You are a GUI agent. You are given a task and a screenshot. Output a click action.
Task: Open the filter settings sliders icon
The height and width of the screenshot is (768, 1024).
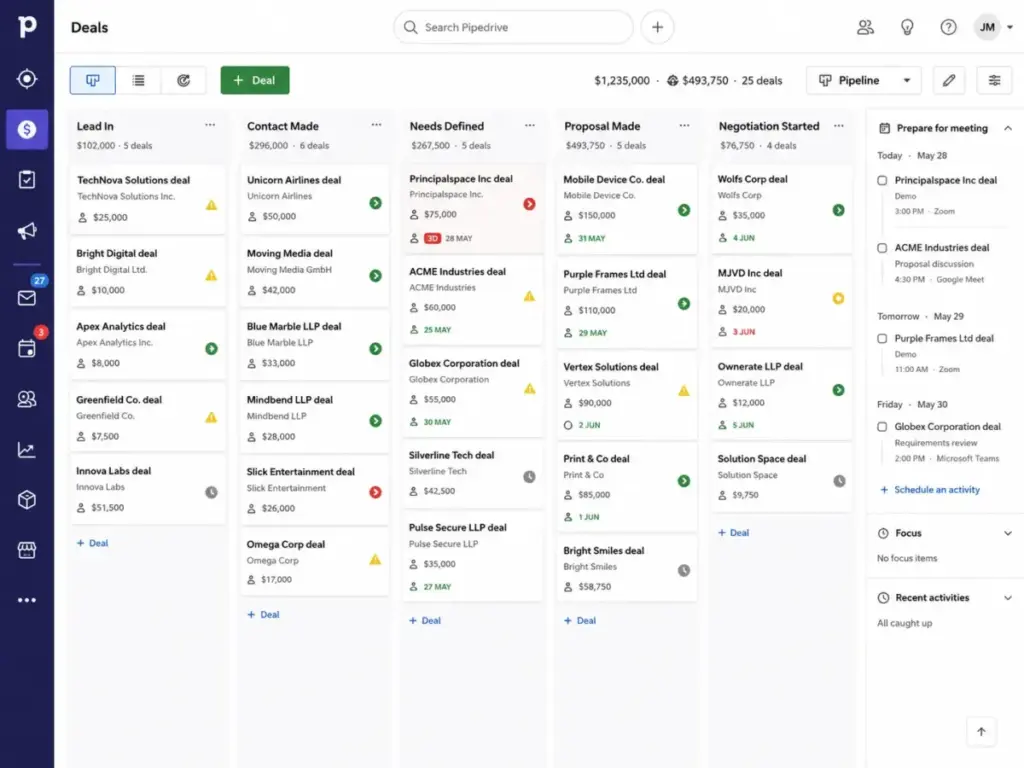click(994, 80)
